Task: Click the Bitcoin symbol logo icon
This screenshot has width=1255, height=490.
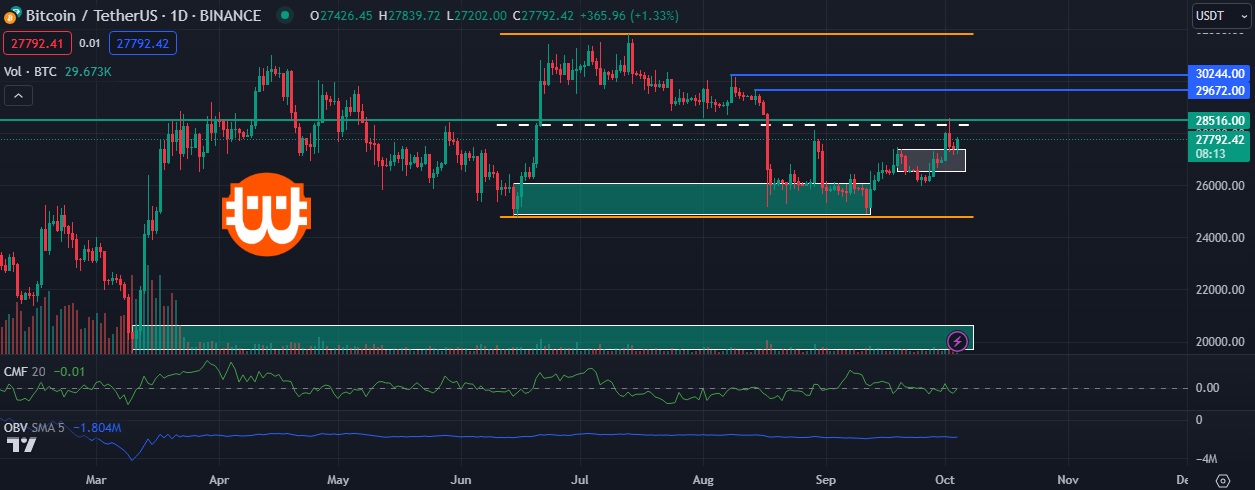Action: tap(11, 16)
